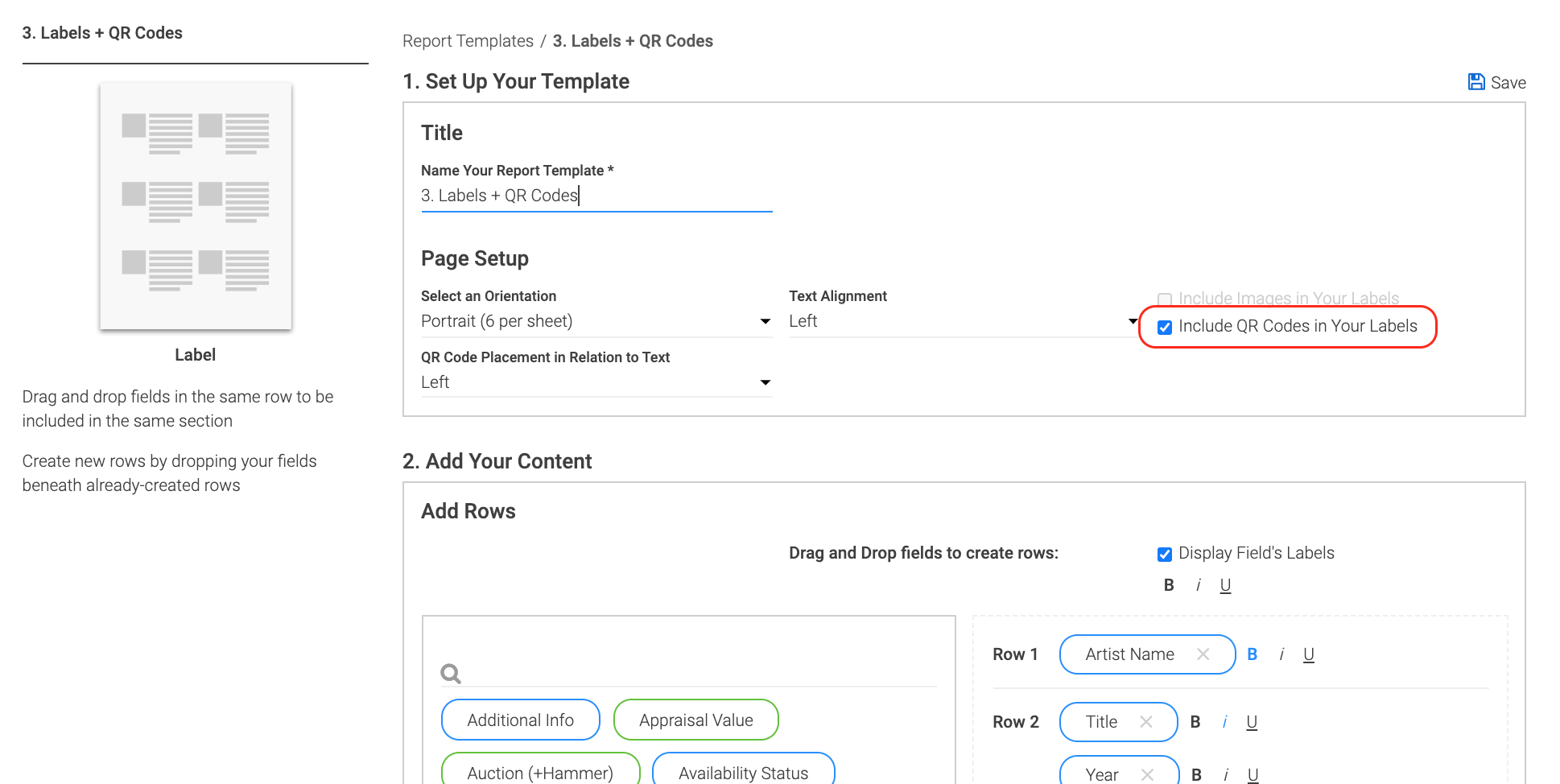Click 'Drag and Drop fields to create rows:' text
Viewport: 1560px width, 784px height.
(923, 553)
